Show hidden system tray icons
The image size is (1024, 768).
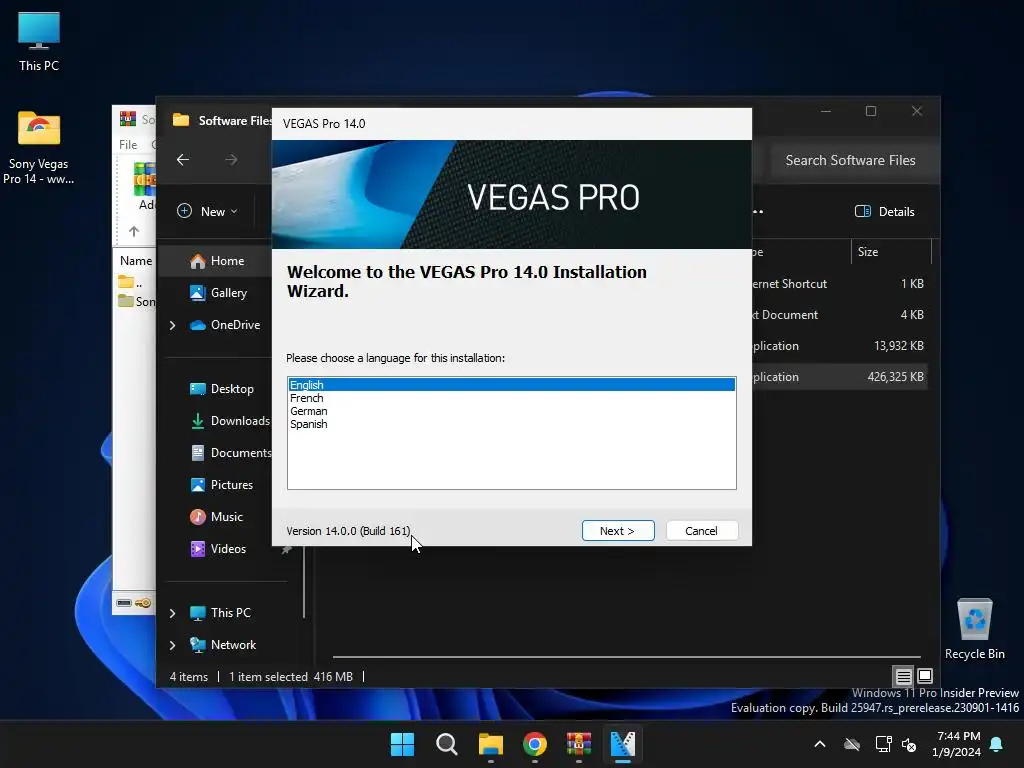820,744
